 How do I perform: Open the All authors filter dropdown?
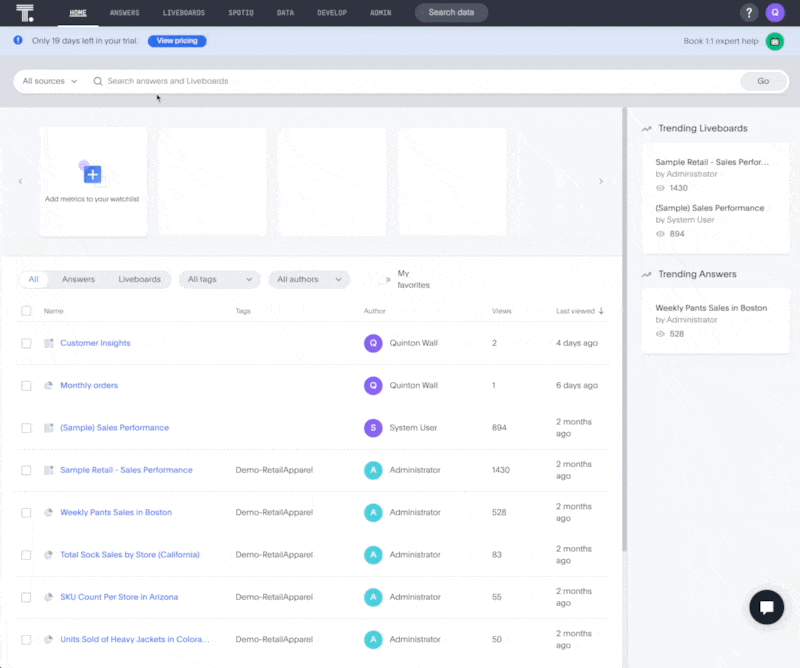pos(309,280)
